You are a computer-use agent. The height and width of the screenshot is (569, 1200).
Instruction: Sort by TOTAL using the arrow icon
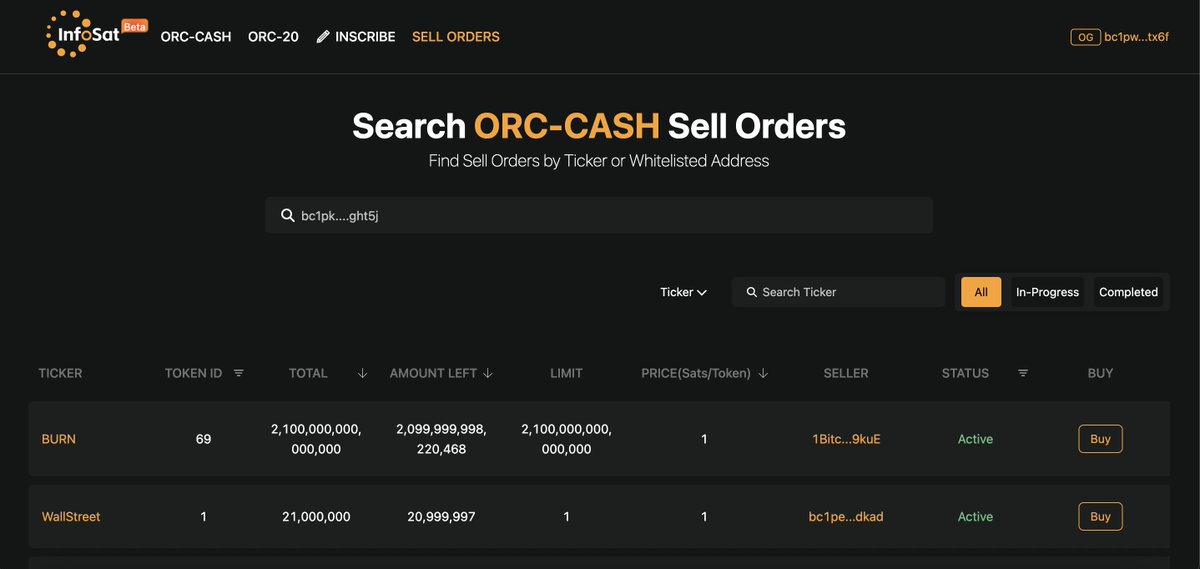tap(362, 373)
